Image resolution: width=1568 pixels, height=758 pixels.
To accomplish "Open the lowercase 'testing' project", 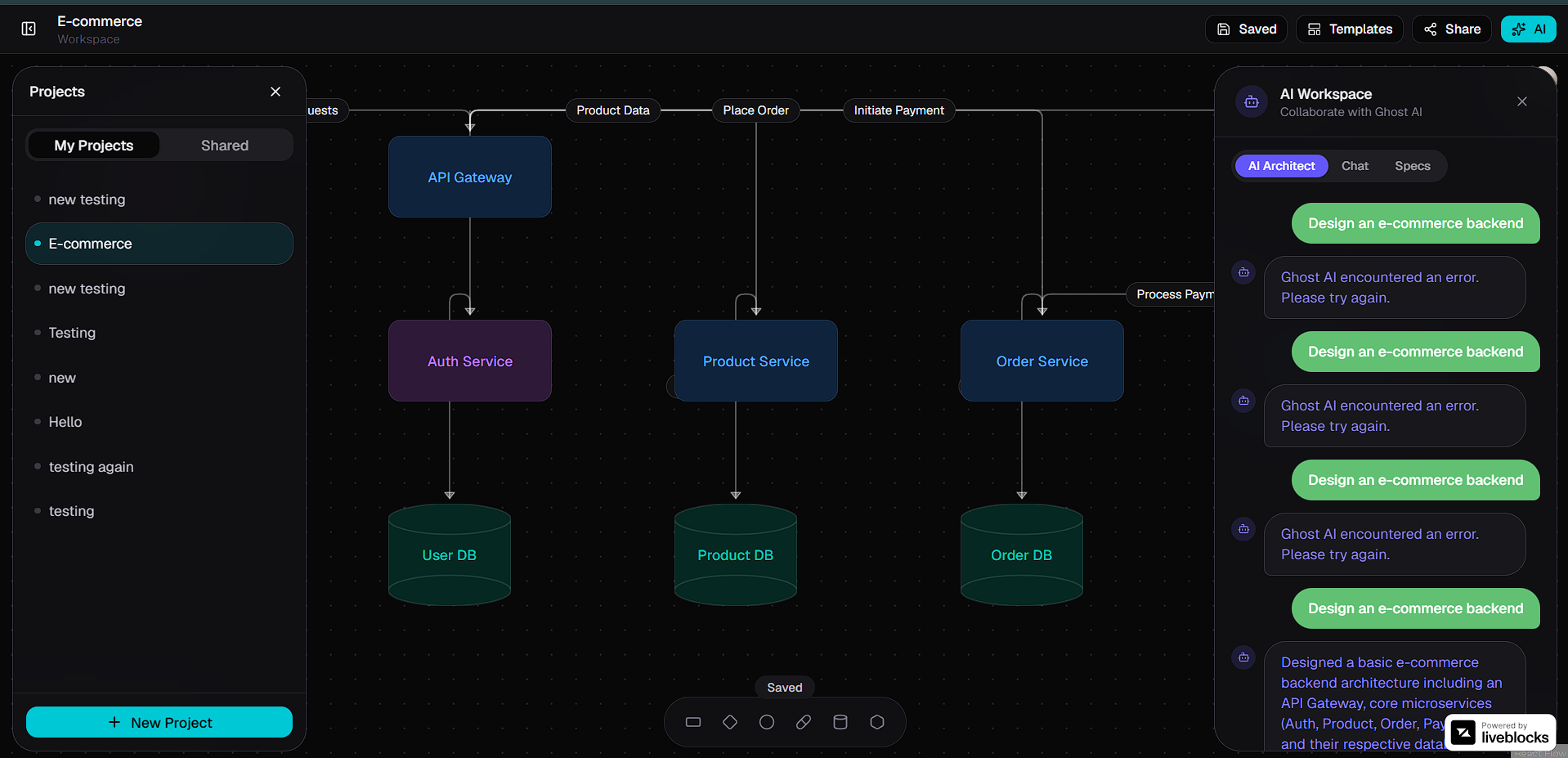I will [159, 511].
